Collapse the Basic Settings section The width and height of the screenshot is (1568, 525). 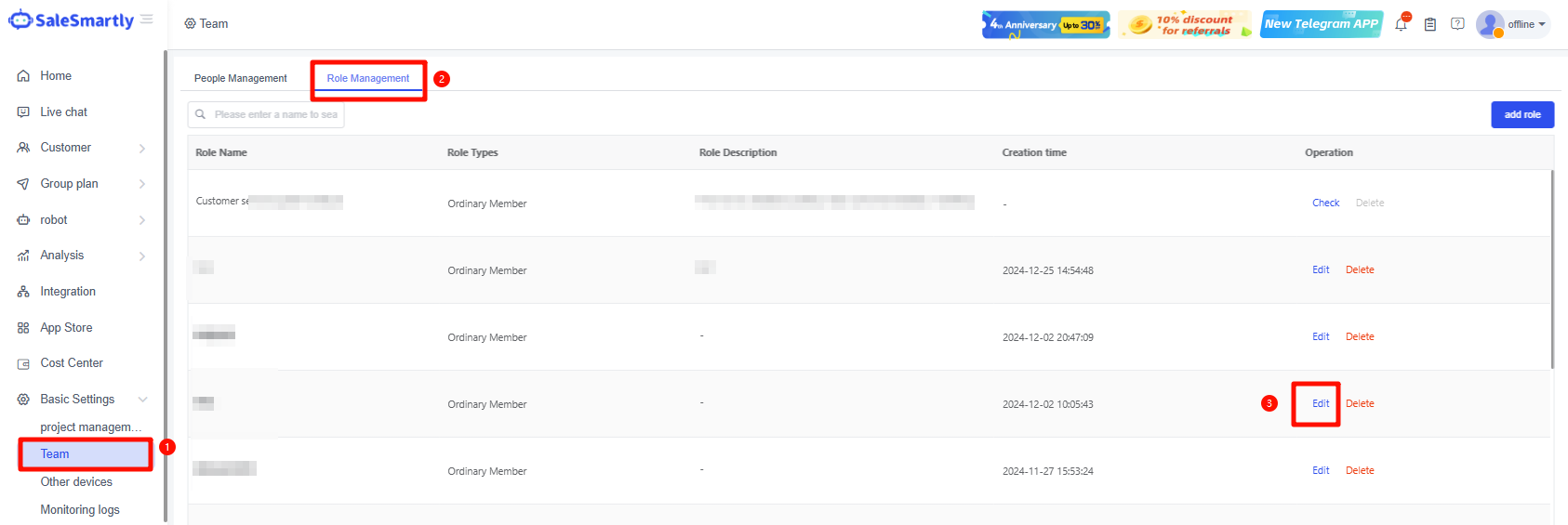pyautogui.click(x=142, y=400)
